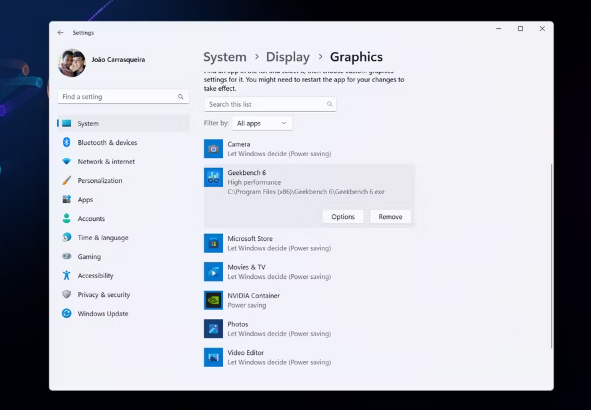
Task: Open Options for Geekbench 6
Action: coord(343,217)
